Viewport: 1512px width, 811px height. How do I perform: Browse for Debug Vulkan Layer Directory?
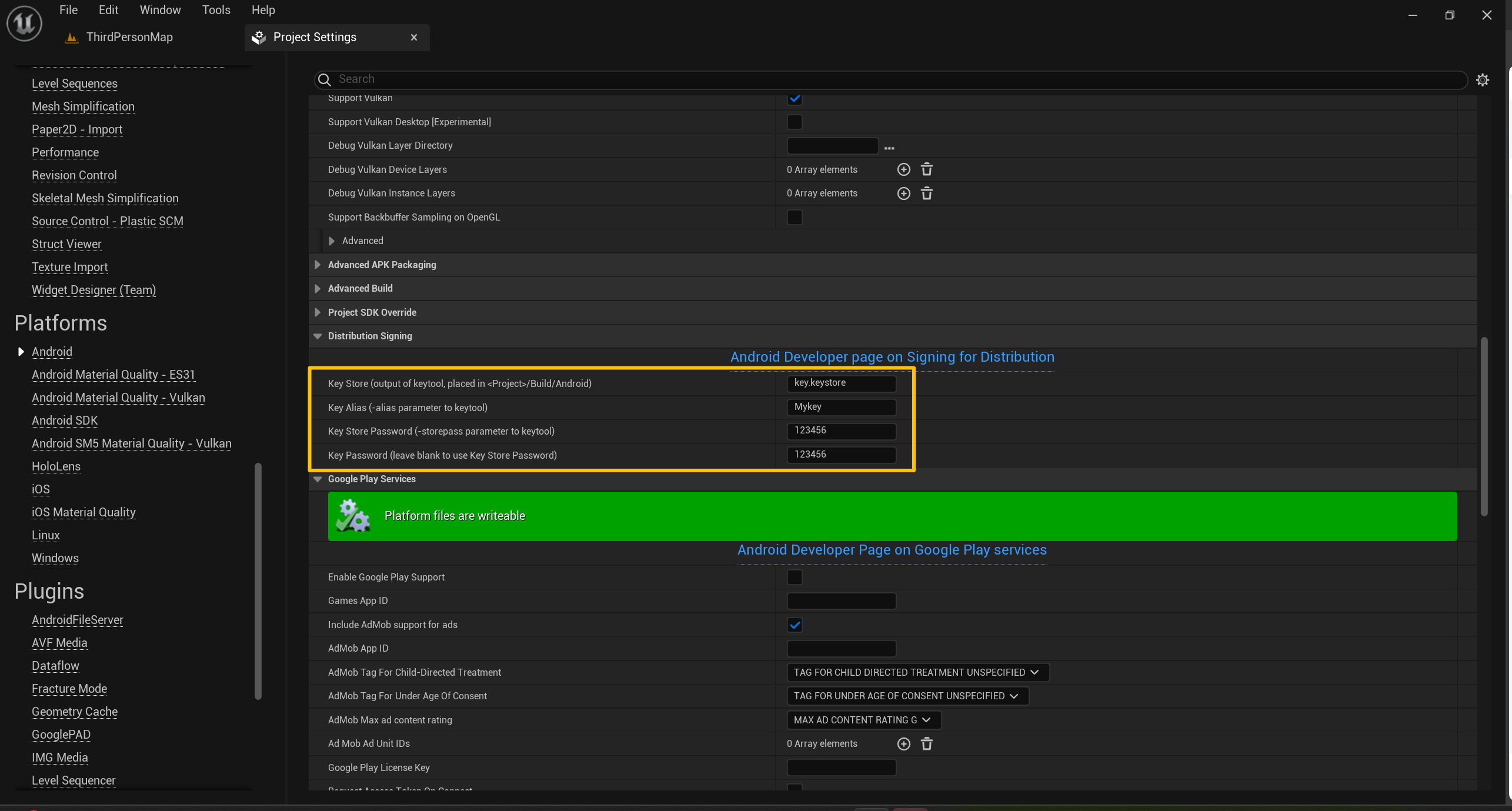tap(889, 147)
